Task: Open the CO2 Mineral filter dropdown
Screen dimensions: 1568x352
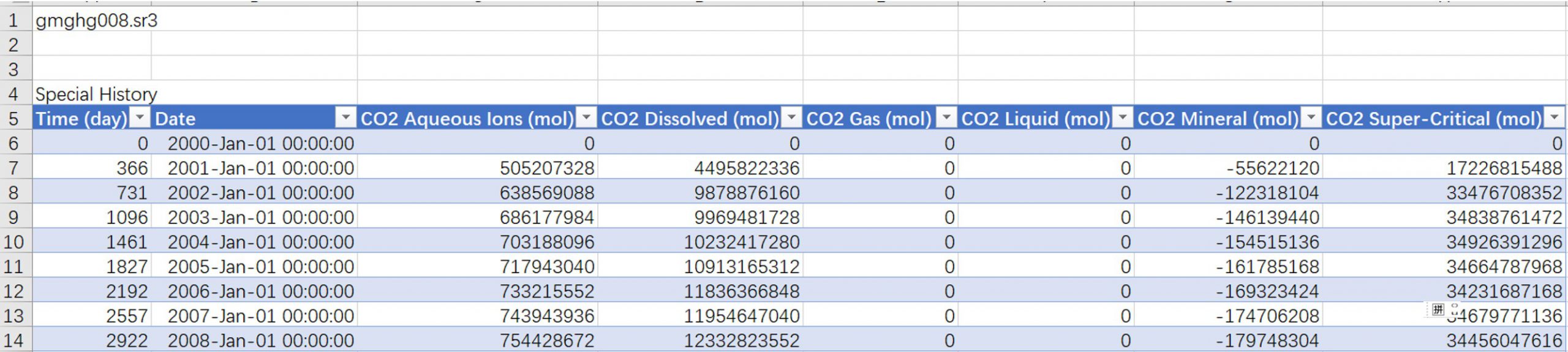Action: pos(1311,118)
